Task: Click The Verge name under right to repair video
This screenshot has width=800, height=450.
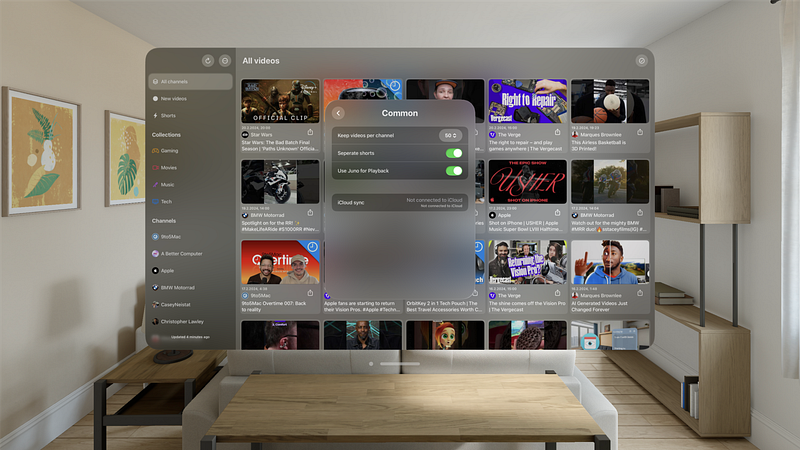Action: click(509, 135)
